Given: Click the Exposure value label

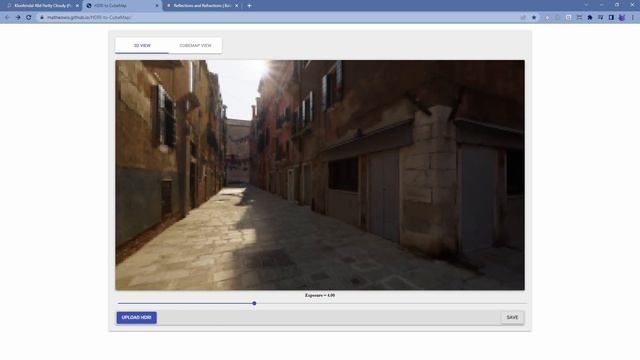Looking at the screenshot, I should (x=320, y=295).
